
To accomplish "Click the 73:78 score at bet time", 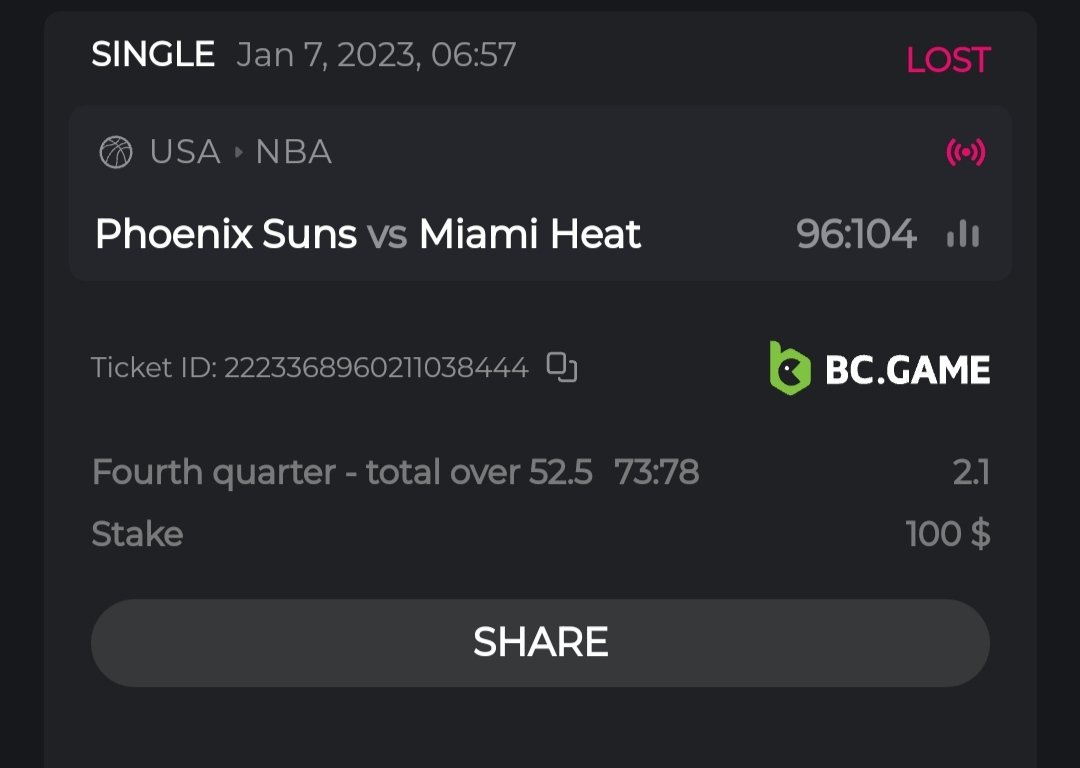I will coord(656,471).
